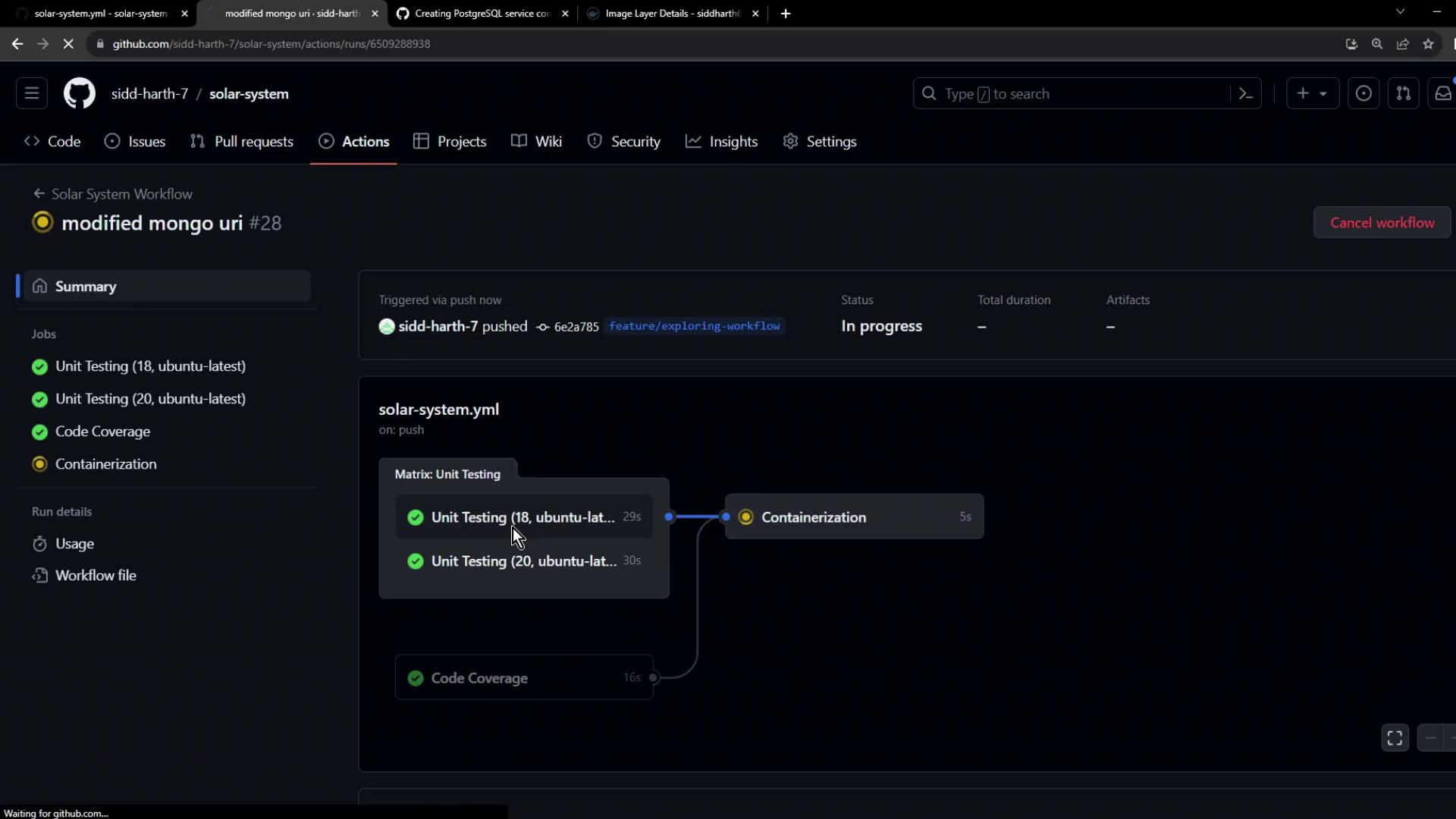The image size is (1456, 819).
Task: Open the Workflow file run detail
Action: [x=96, y=576]
